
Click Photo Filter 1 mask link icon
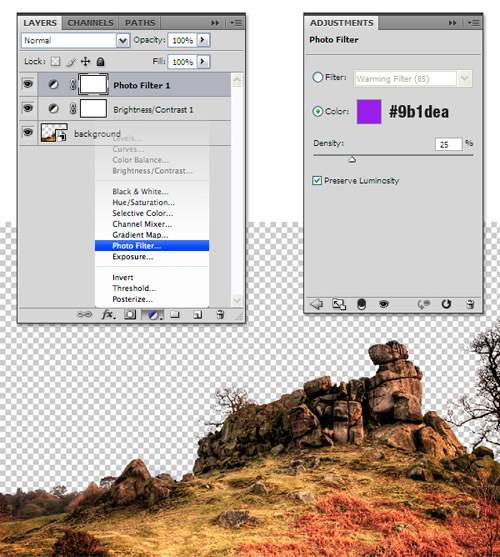(73, 85)
